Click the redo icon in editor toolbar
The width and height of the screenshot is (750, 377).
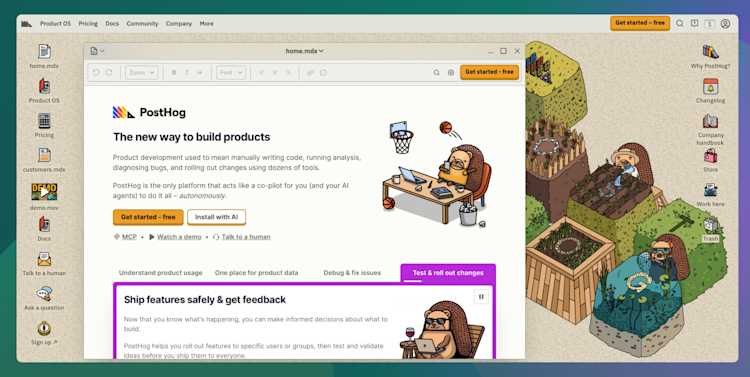click(x=109, y=72)
